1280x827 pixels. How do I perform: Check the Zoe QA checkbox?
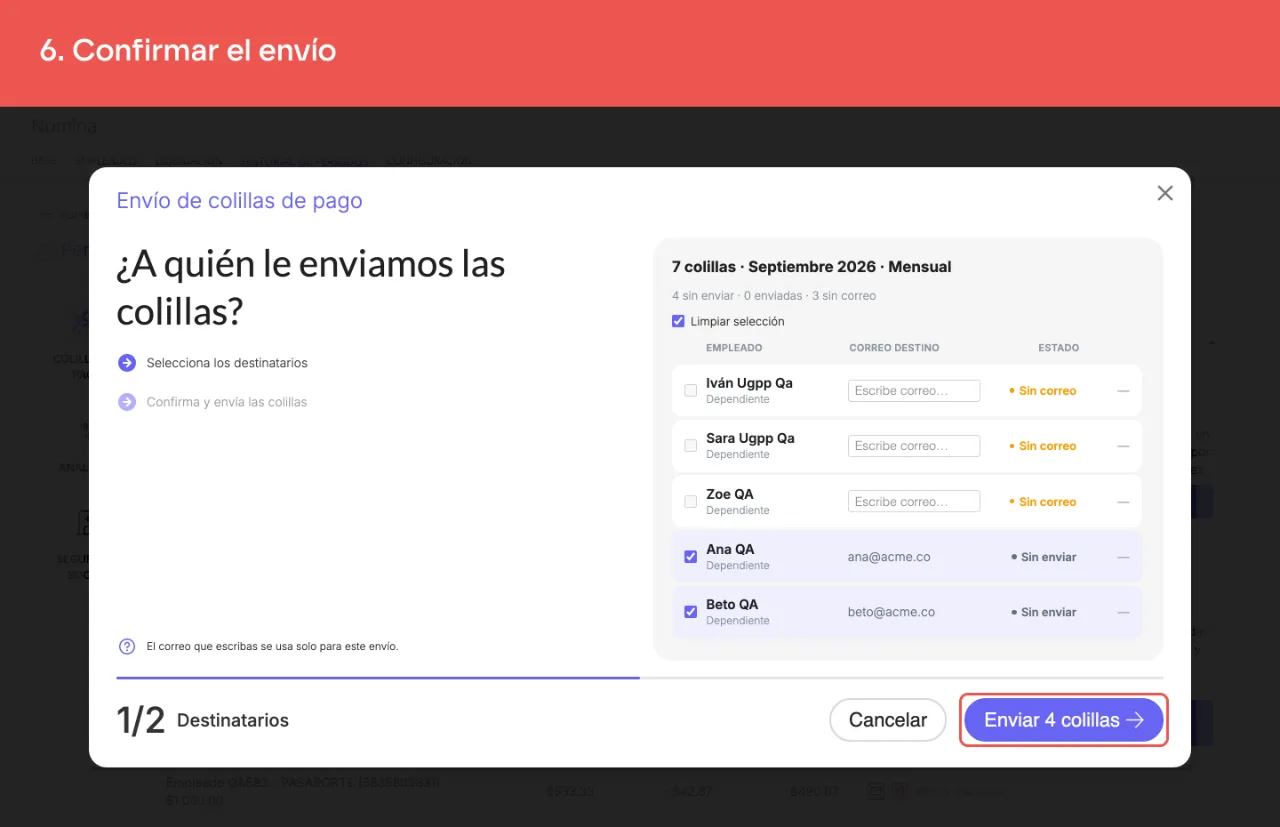tap(690, 502)
